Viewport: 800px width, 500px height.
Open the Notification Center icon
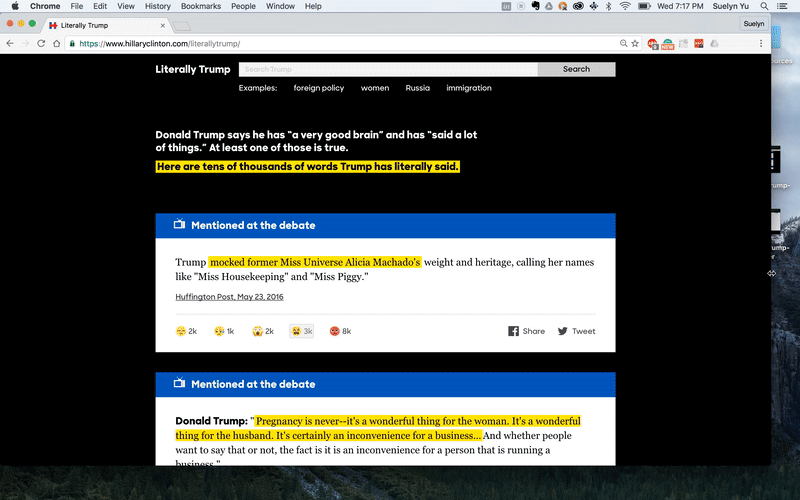point(782,6)
